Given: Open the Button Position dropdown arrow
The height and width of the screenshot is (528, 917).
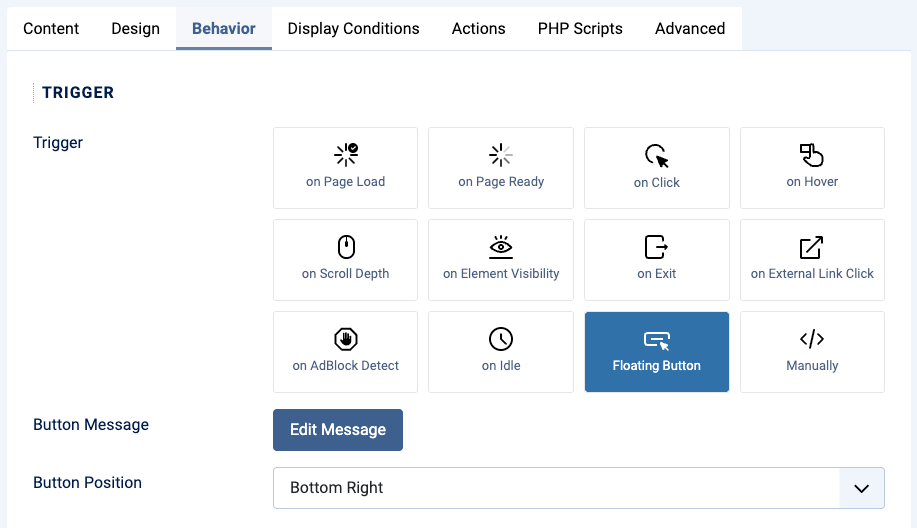Looking at the screenshot, I should 861,488.
